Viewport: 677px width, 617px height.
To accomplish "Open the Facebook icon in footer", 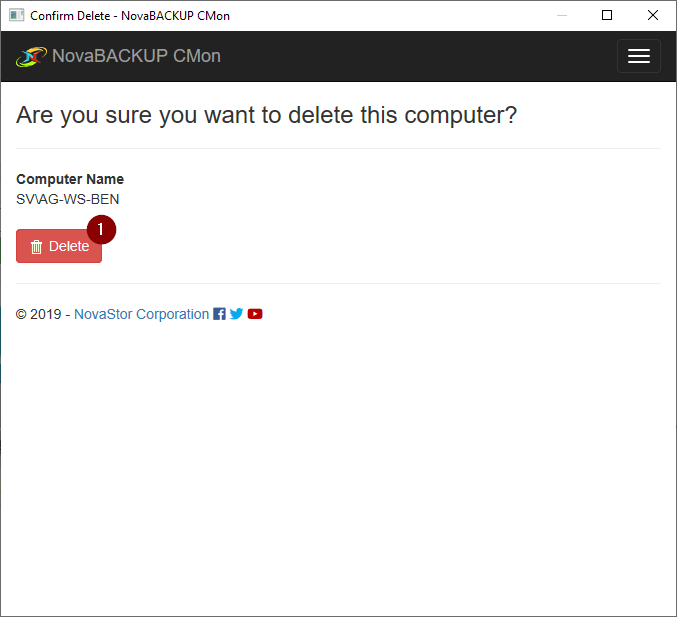I will coord(219,314).
